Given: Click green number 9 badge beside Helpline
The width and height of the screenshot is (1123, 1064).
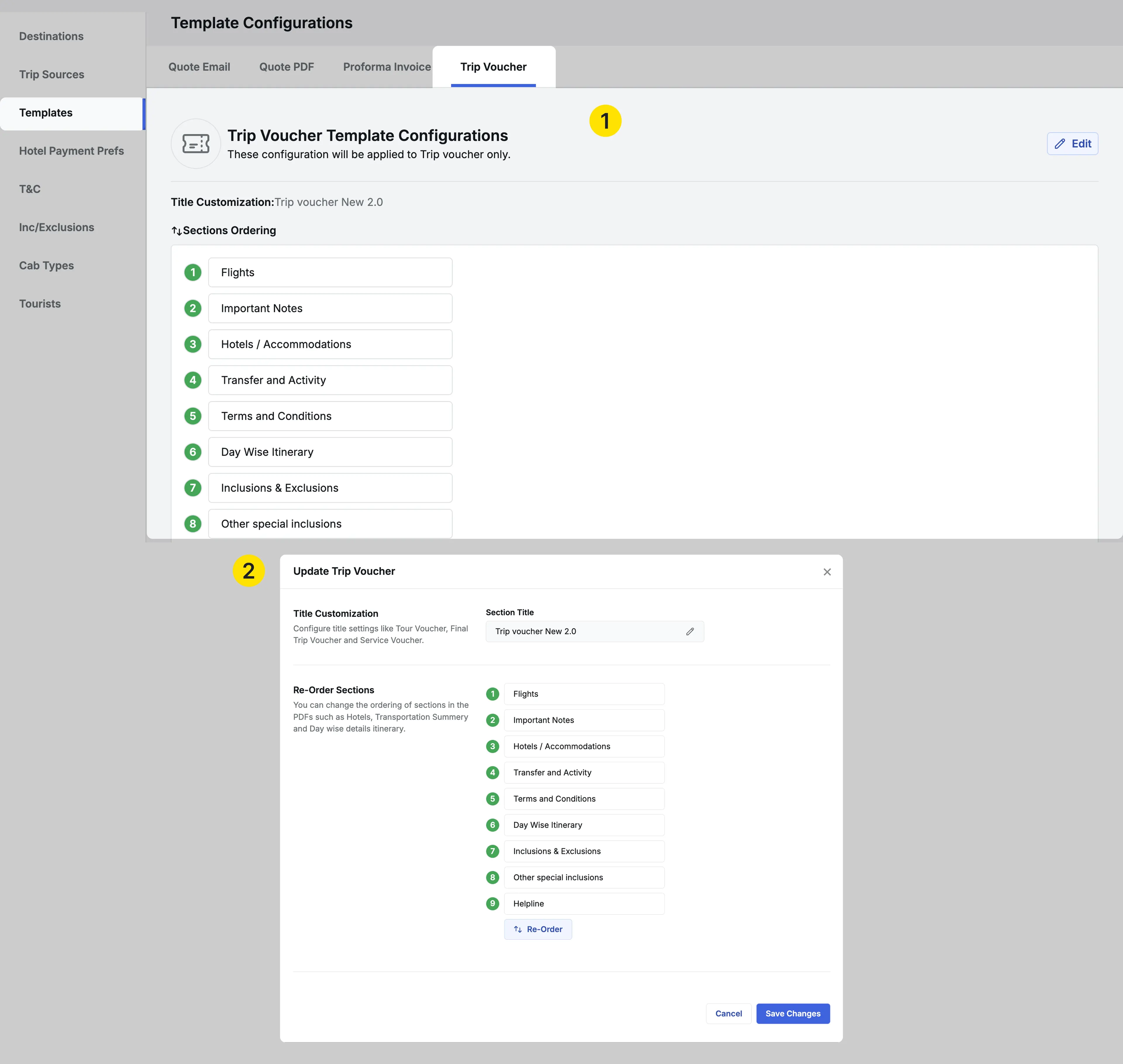Looking at the screenshot, I should coord(492,903).
